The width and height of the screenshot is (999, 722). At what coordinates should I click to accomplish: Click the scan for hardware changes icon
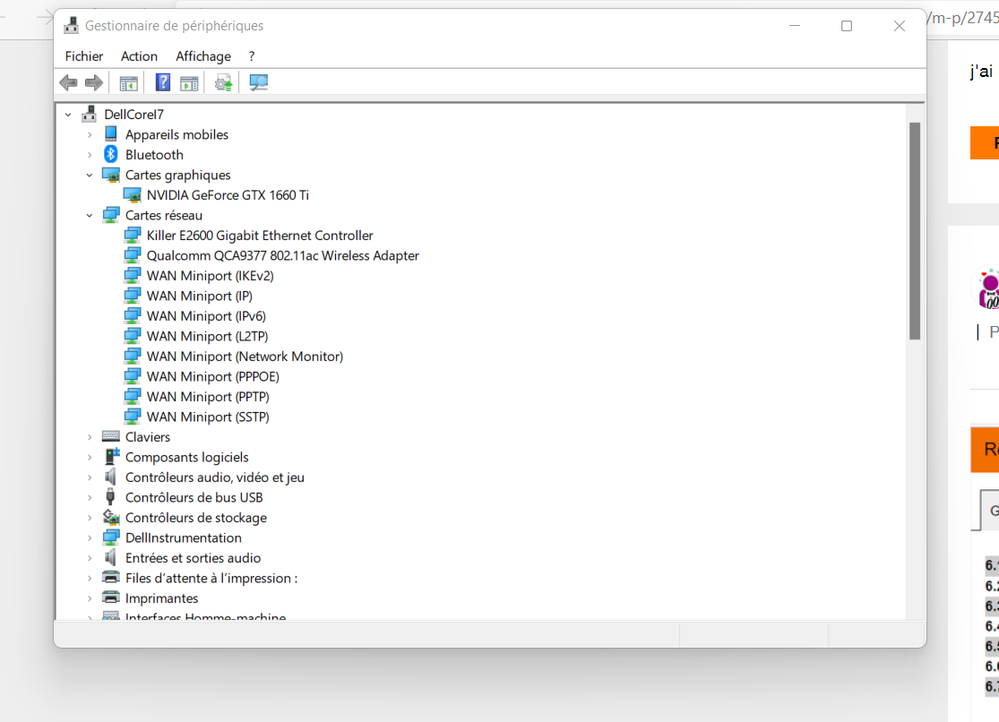click(259, 83)
